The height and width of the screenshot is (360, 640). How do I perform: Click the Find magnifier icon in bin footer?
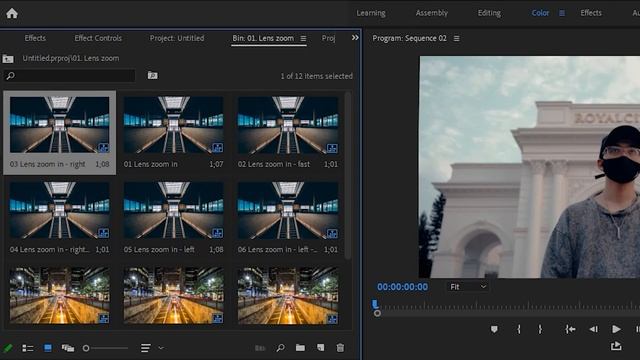(280, 348)
